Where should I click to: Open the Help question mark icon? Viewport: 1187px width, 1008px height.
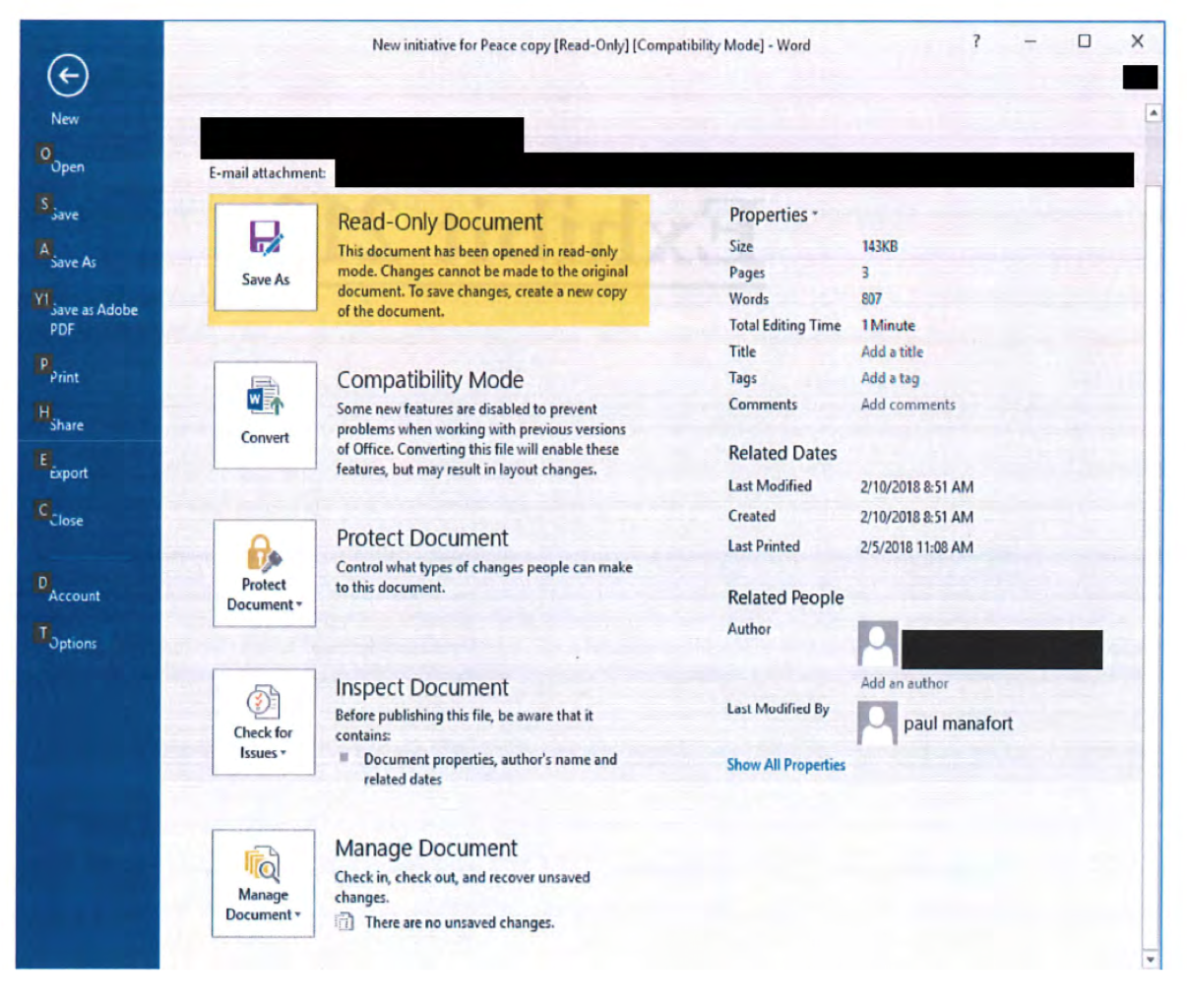click(976, 41)
